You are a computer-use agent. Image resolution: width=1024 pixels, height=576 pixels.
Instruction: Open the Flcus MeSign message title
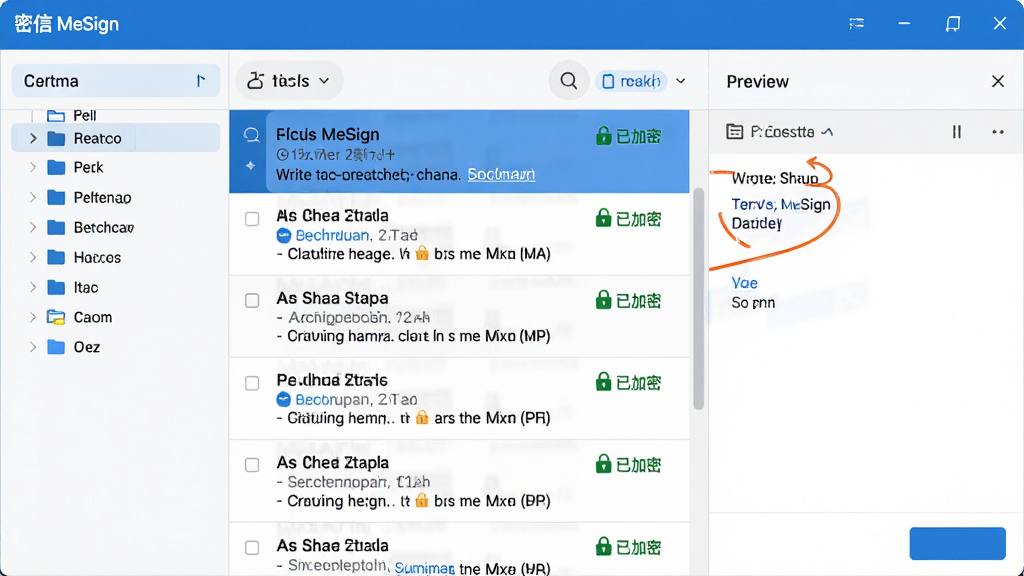[x=328, y=135]
